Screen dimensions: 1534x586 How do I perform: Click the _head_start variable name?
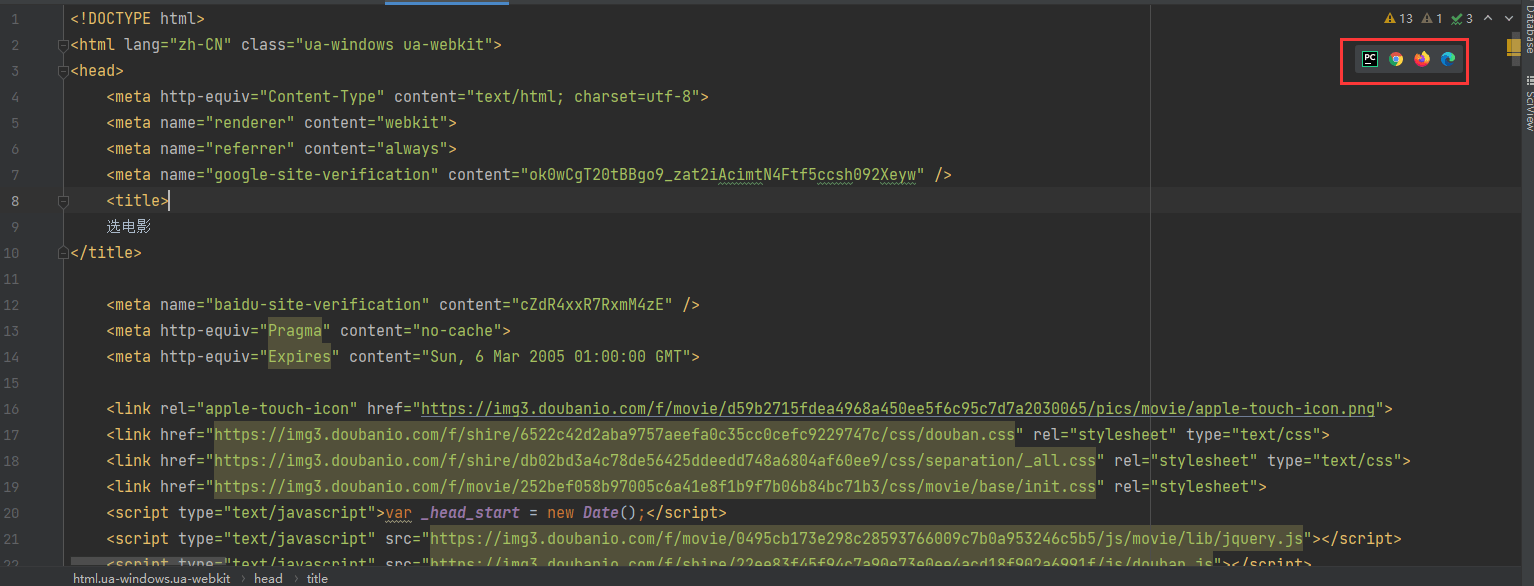[470, 513]
